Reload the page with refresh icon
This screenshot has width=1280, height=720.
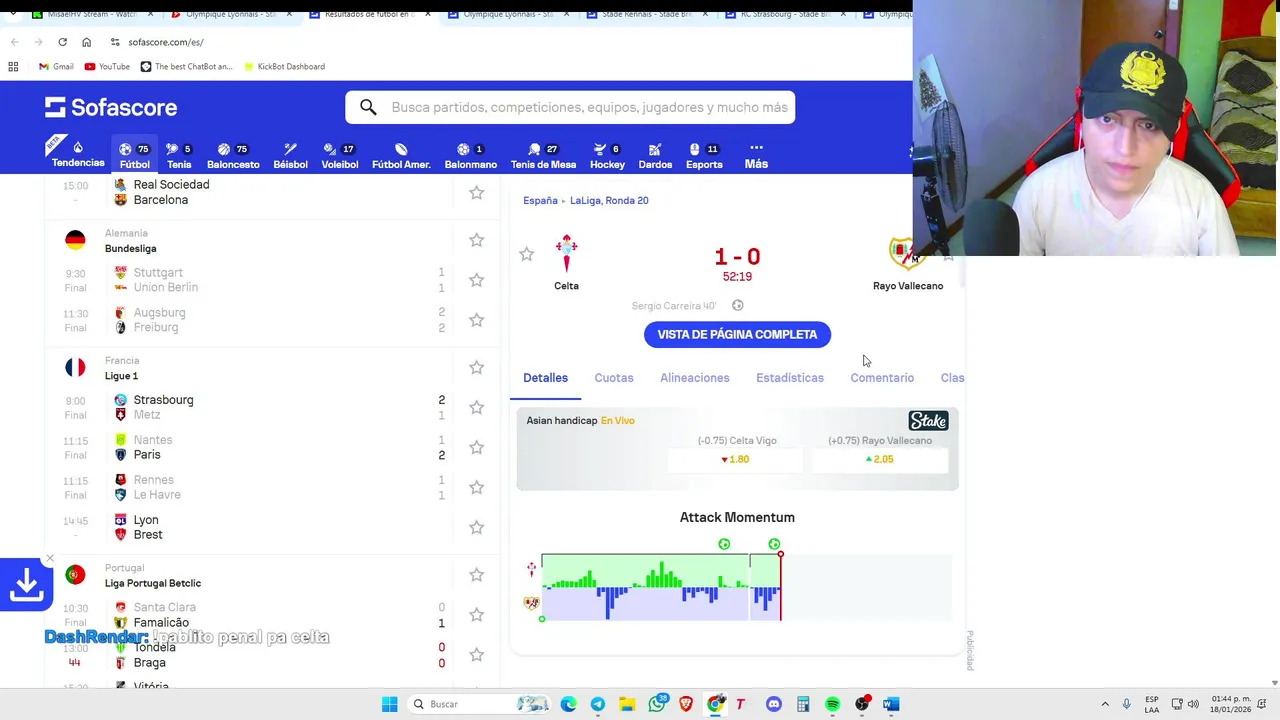pyautogui.click(x=62, y=42)
